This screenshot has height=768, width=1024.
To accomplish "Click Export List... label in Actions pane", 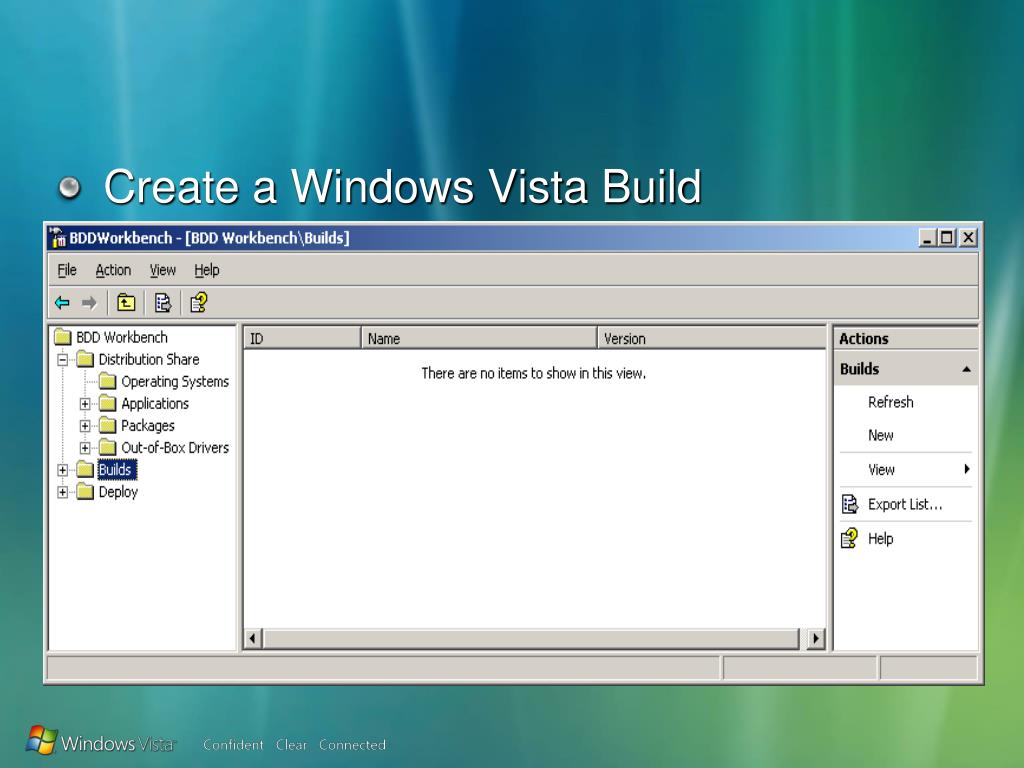I will [905, 504].
